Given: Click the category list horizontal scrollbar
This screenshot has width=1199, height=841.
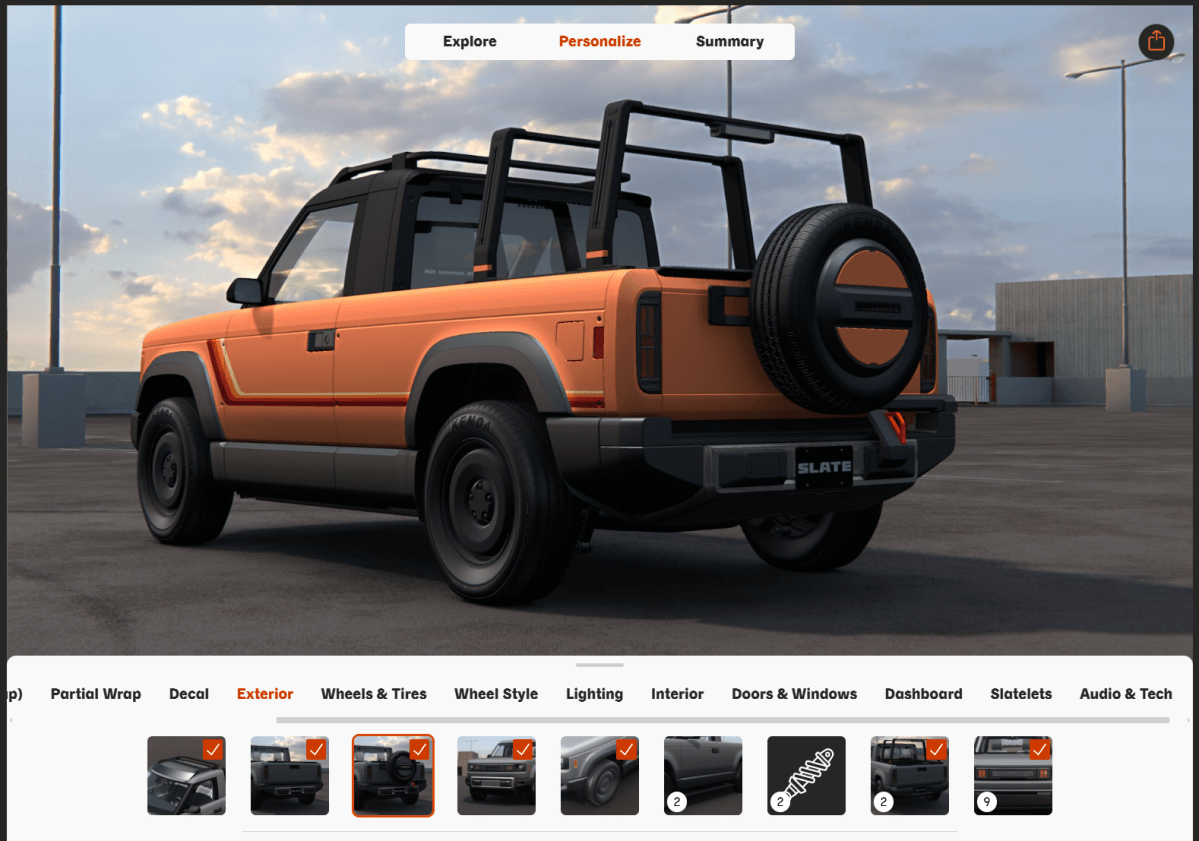Looking at the screenshot, I should [x=722, y=720].
